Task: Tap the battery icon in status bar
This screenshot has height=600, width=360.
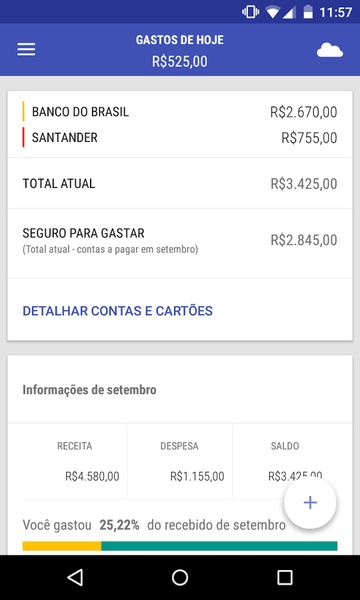Action: click(308, 13)
